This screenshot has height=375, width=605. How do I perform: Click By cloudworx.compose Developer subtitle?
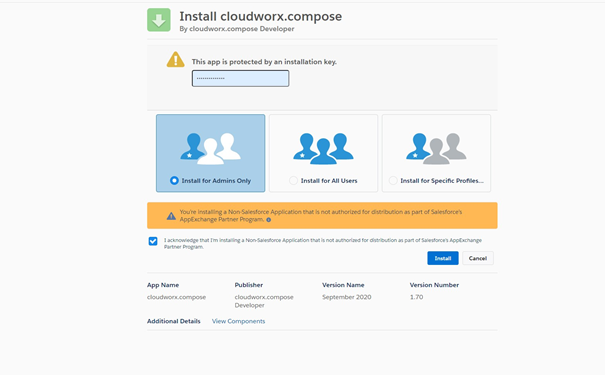pos(237,29)
